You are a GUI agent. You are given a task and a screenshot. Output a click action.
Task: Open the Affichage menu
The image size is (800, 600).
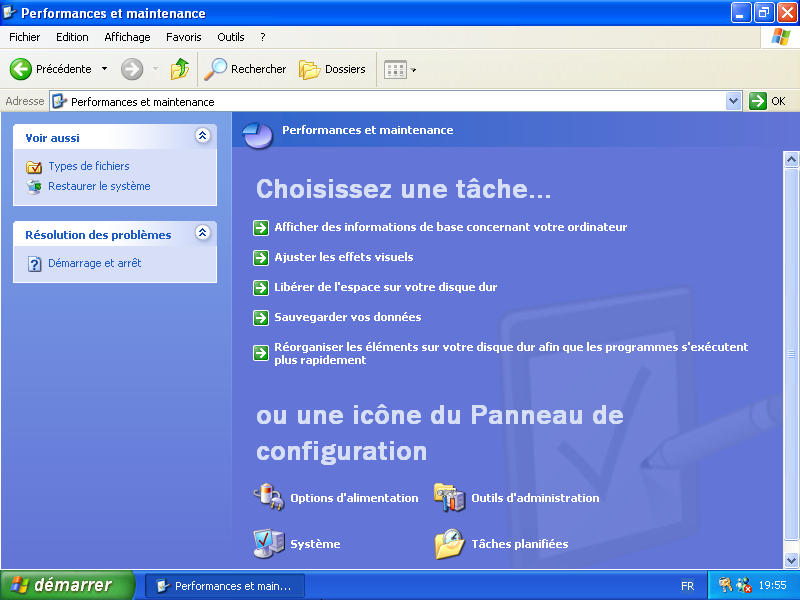coord(127,37)
